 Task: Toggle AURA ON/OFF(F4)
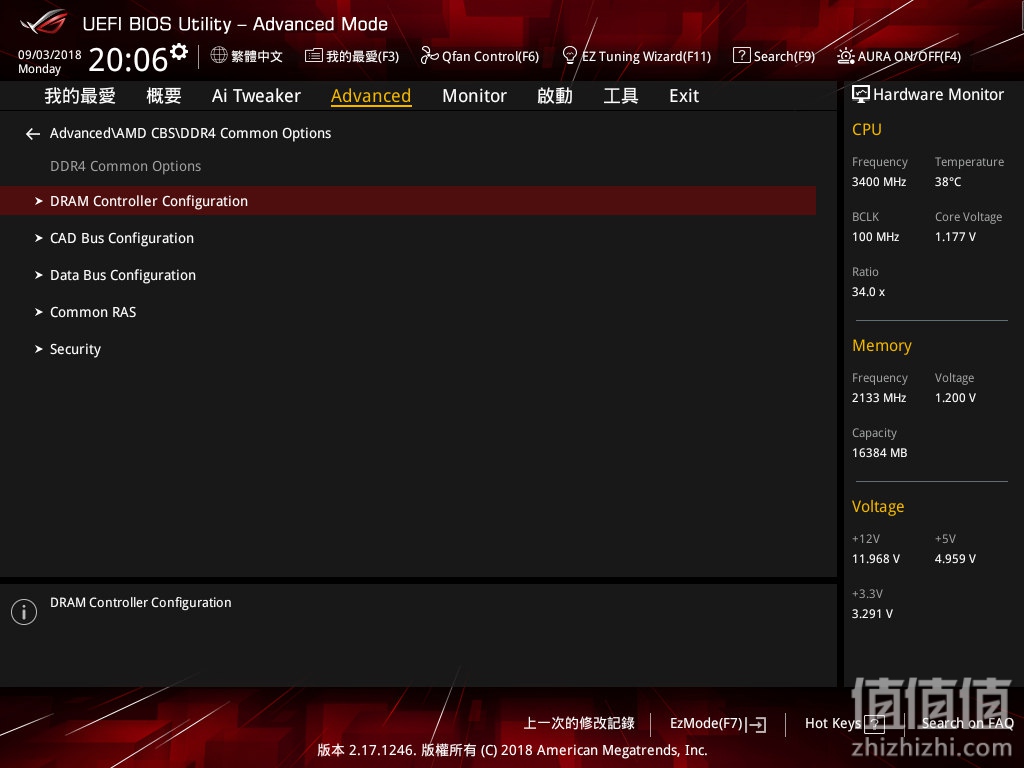[909, 56]
